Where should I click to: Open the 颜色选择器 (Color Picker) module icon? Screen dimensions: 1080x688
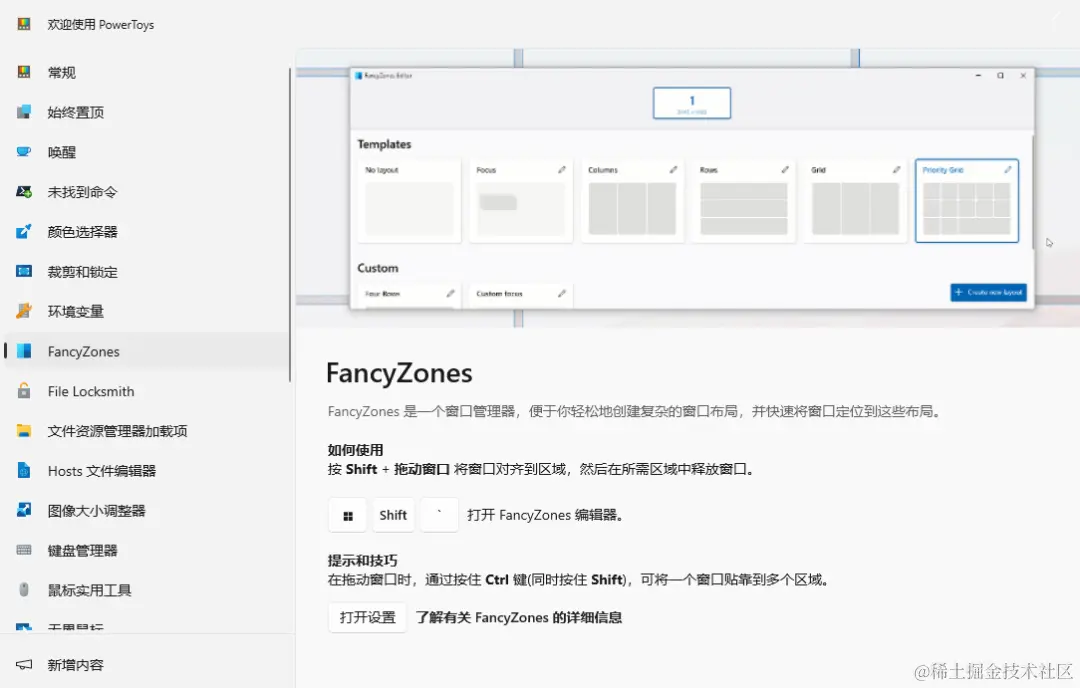click(x=24, y=231)
